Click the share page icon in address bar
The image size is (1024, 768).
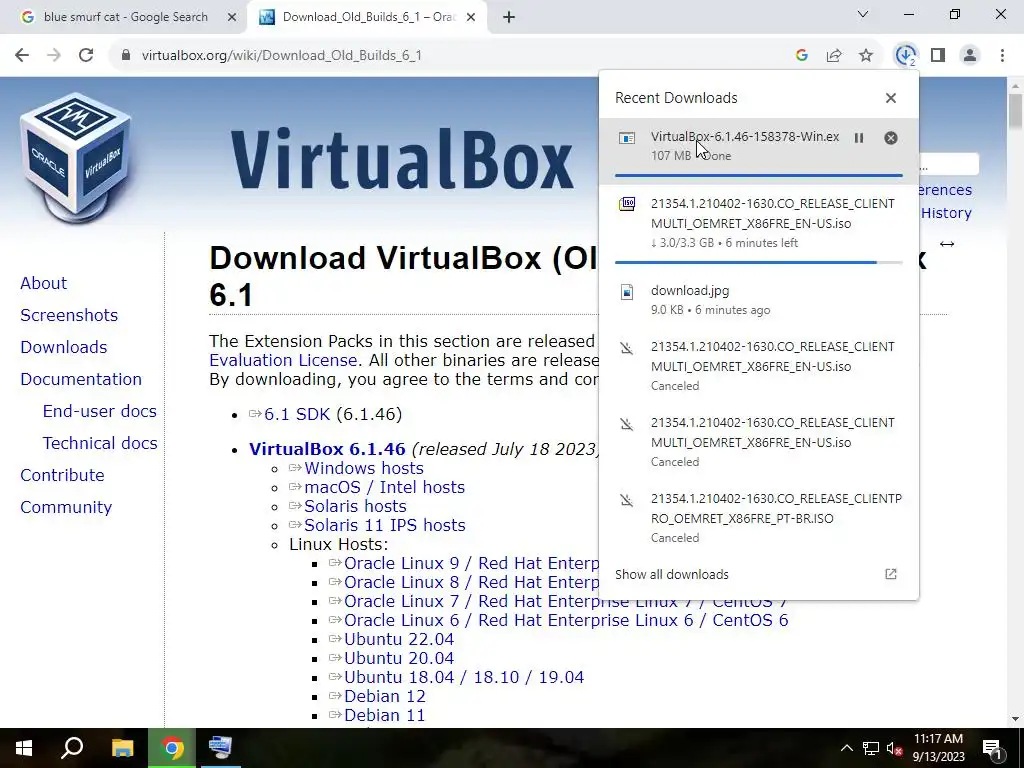(x=834, y=56)
